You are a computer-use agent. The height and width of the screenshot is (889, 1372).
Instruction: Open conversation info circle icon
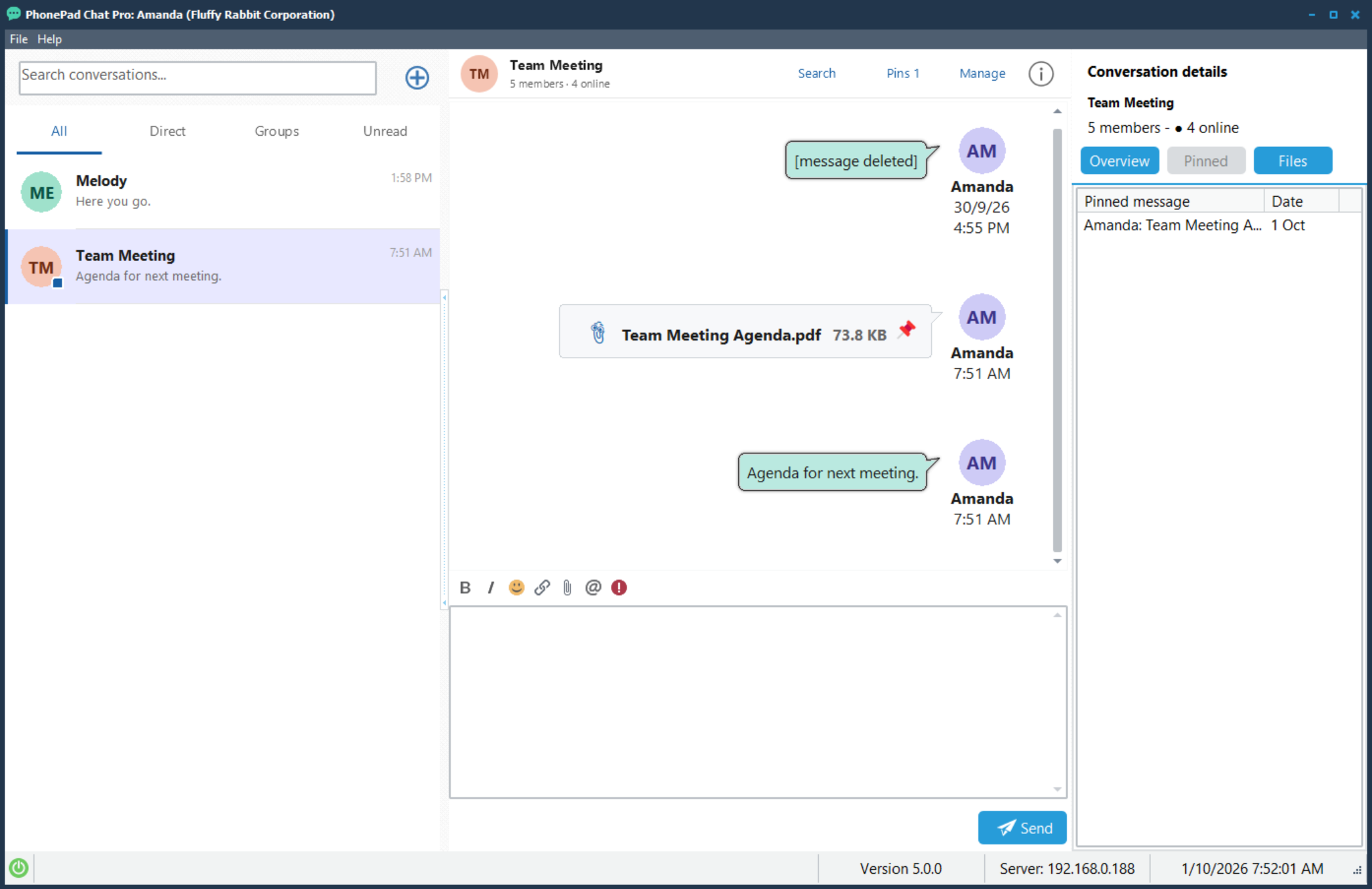1041,73
